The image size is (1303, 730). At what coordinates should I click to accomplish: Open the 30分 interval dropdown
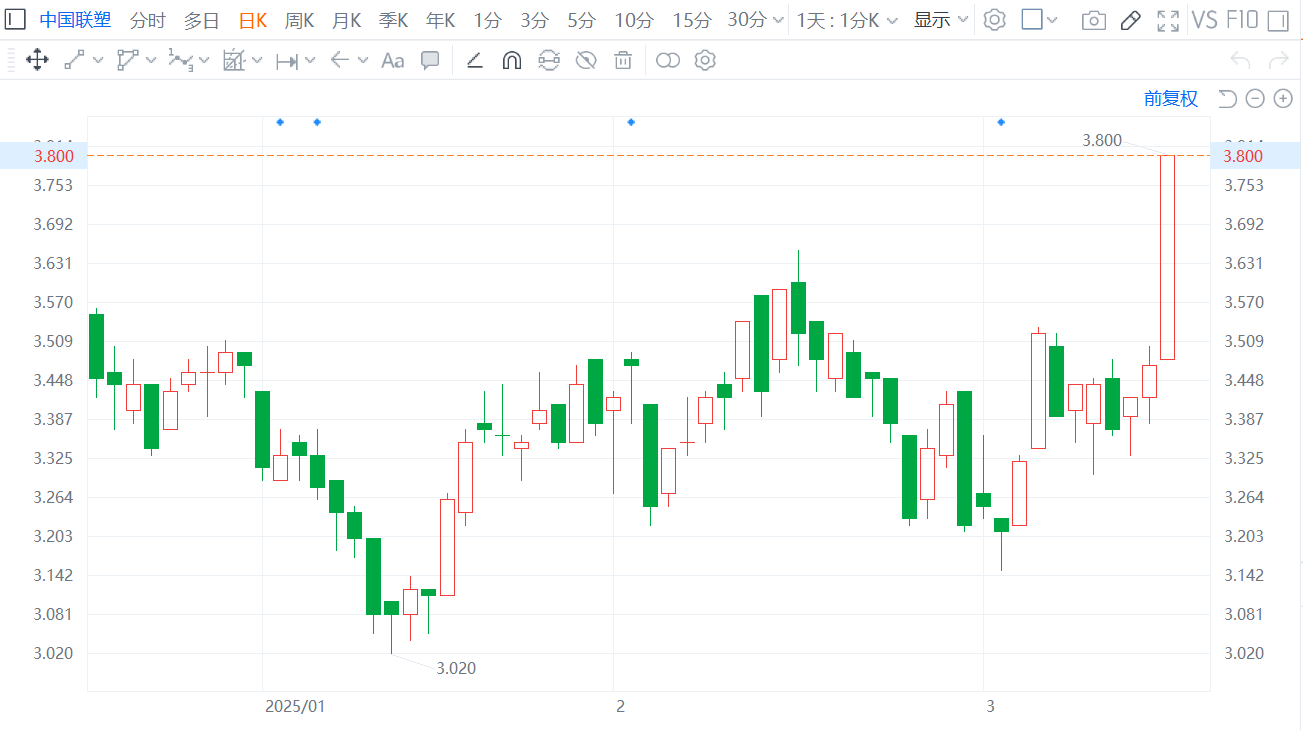coord(756,20)
